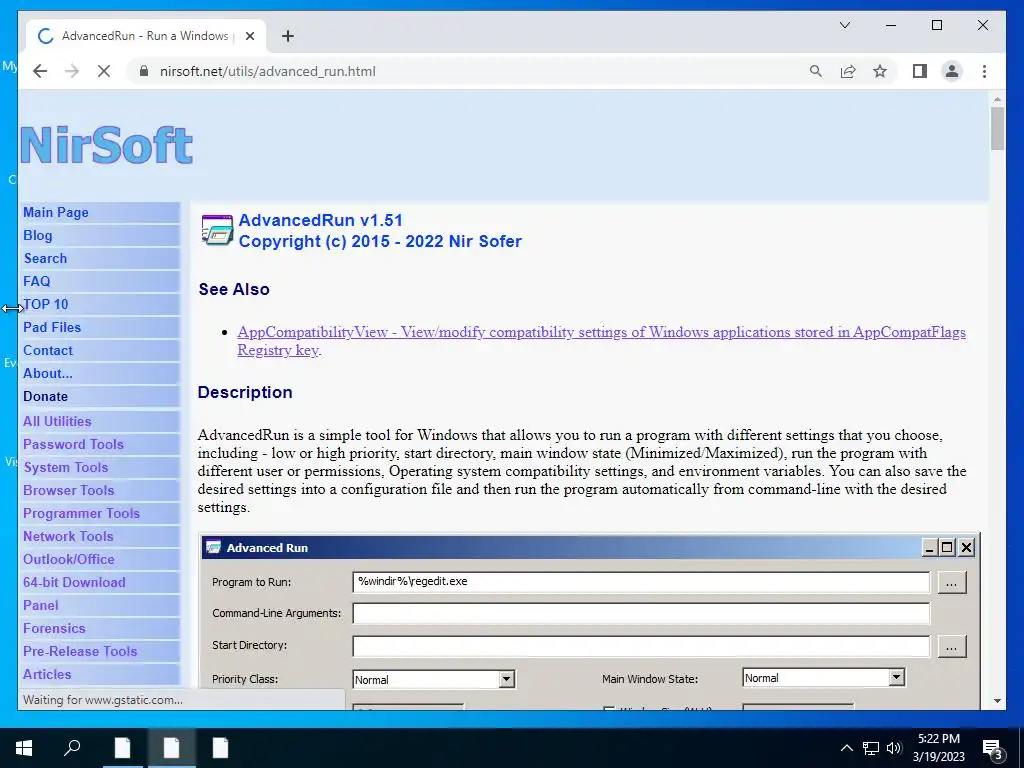Click browse button beside Program to Run
This screenshot has width=1024, height=768.
click(952, 583)
